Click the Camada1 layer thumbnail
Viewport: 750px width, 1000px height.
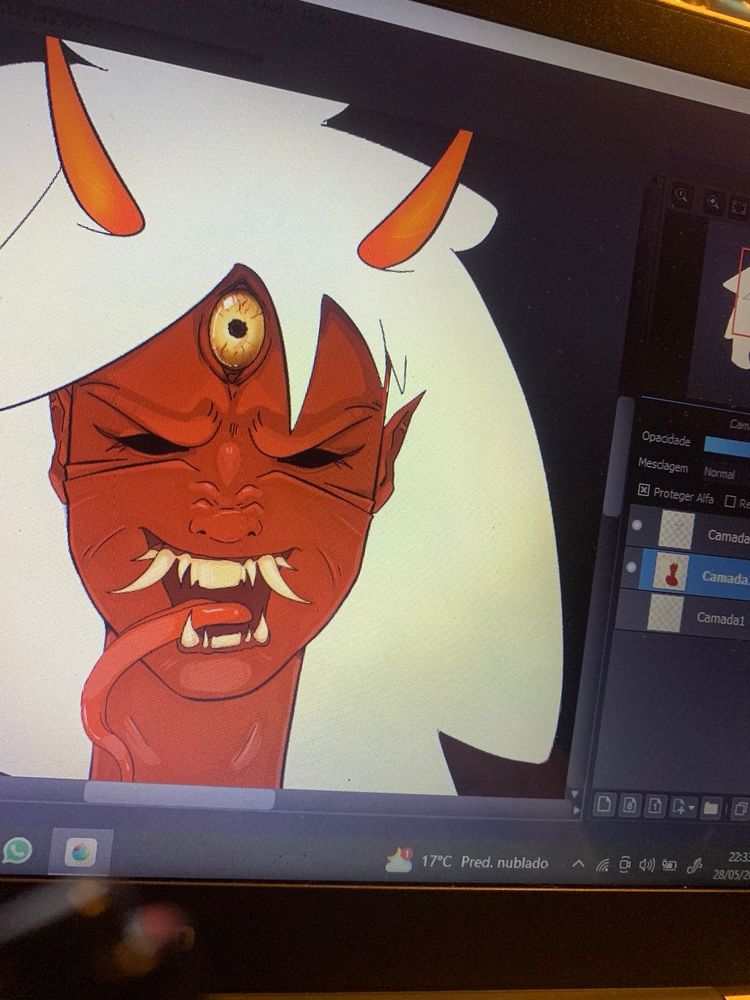665,613
